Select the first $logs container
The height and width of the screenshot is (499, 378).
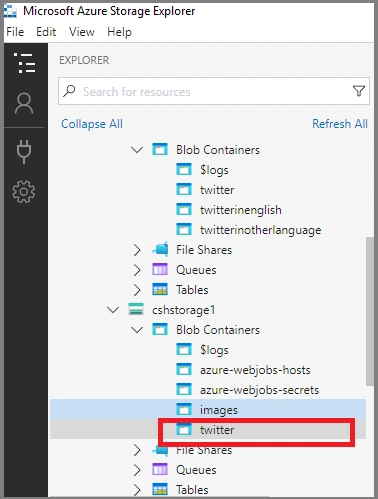tap(214, 170)
